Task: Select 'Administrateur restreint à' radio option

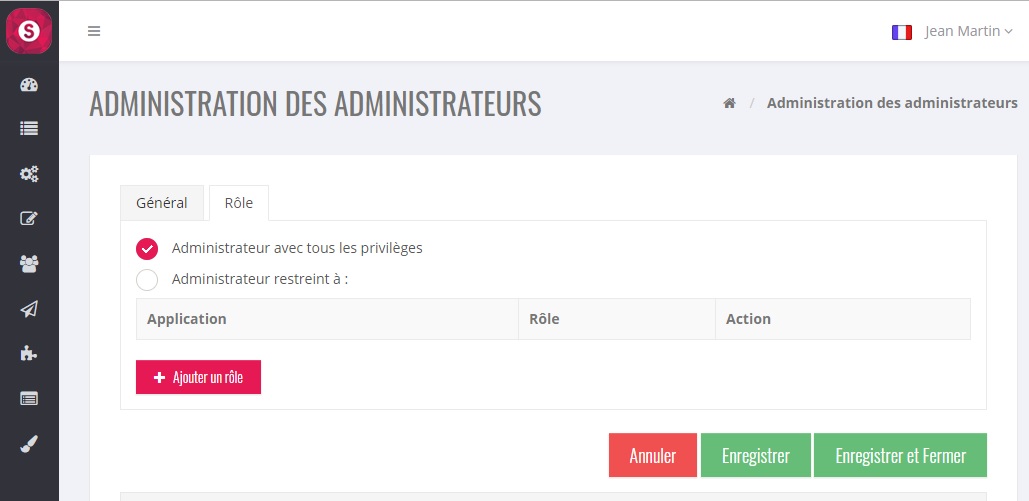Action: (x=147, y=280)
